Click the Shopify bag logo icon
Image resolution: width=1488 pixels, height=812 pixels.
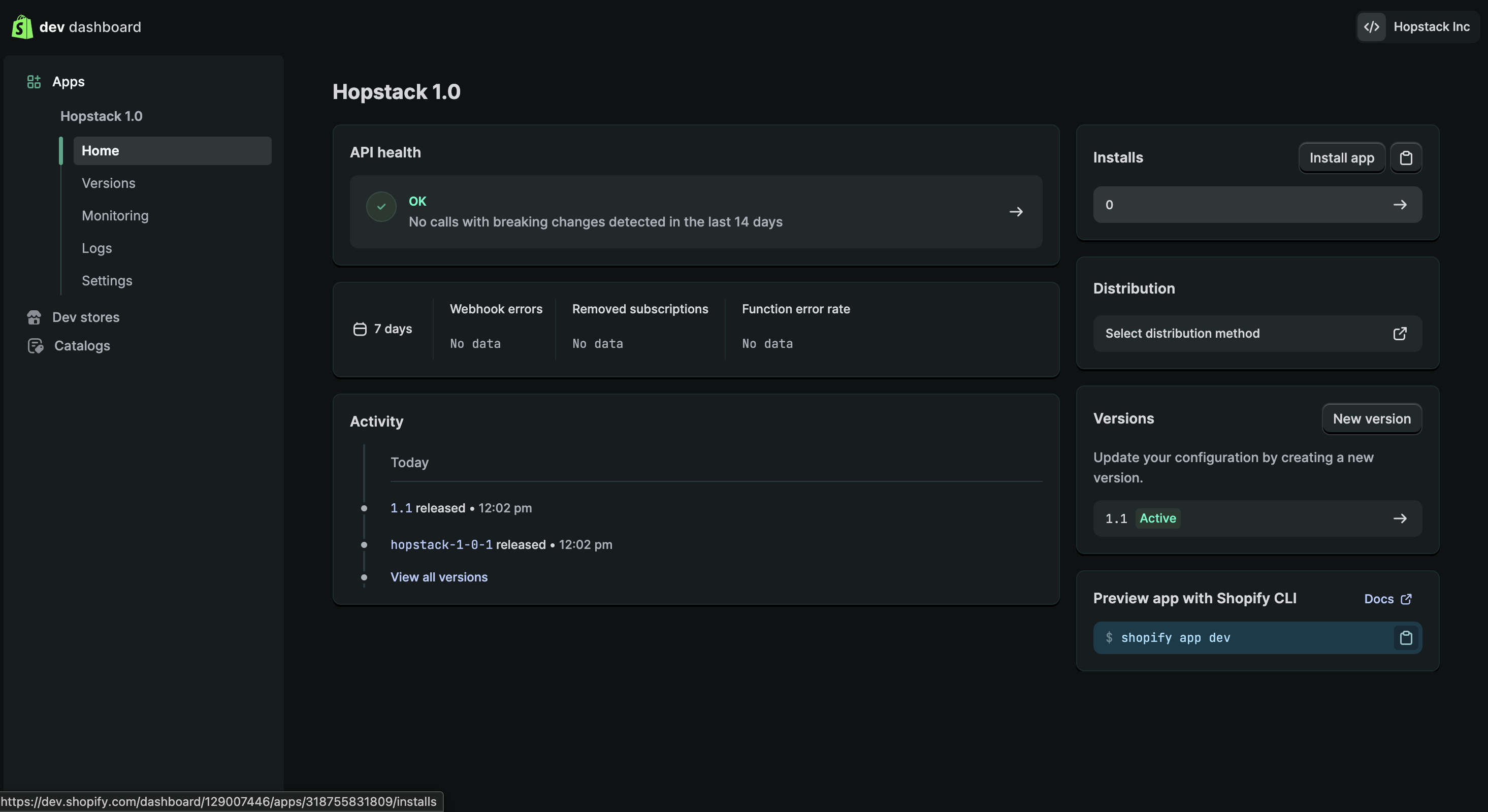click(x=22, y=26)
